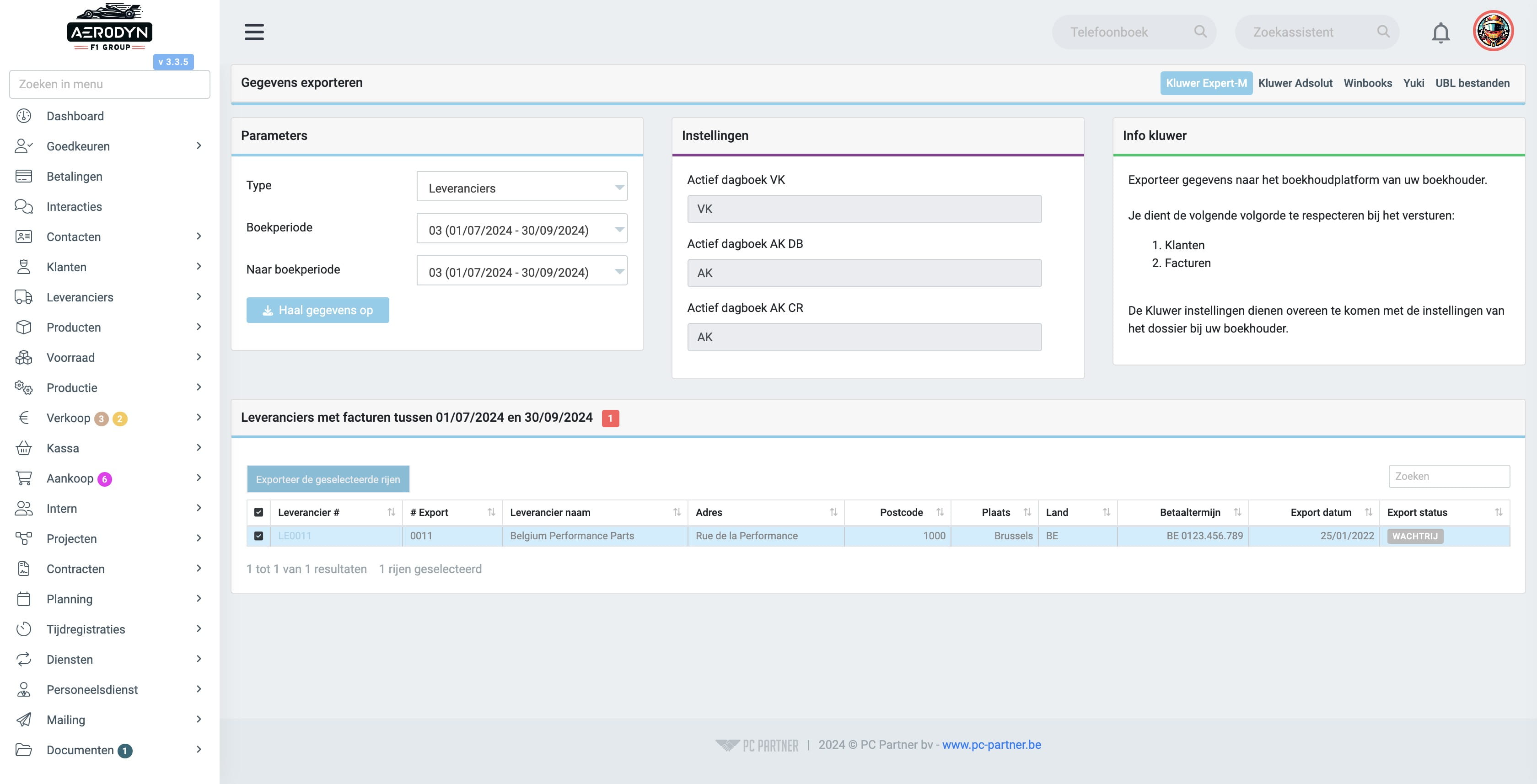
Task: Open the www.pc-partner.be link
Action: [x=991, y=745]
